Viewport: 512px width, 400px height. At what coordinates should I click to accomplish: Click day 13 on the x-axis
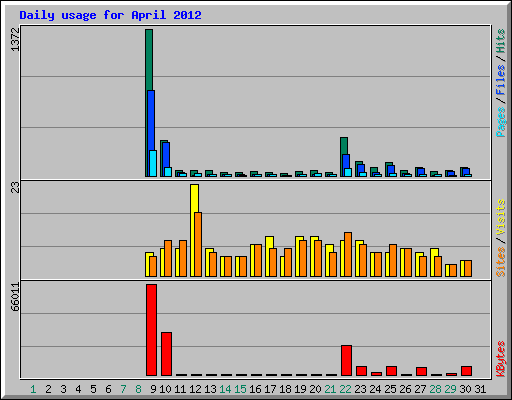(x=210, y=389)
